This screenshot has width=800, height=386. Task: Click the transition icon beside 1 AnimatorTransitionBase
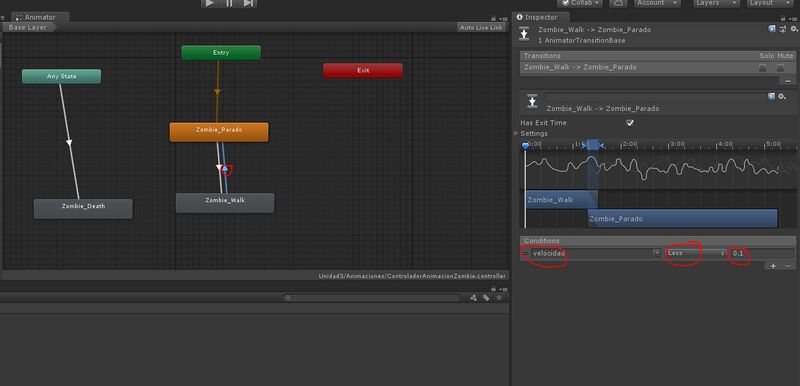(524, 34)
